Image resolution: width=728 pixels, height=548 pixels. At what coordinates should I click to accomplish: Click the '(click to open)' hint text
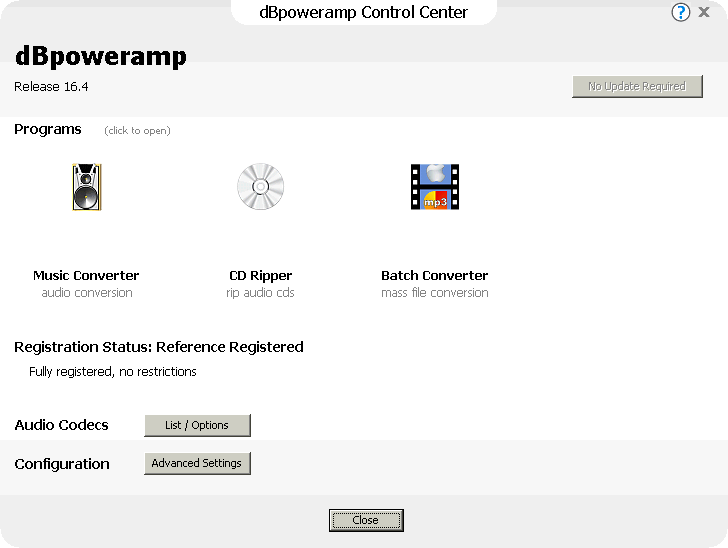137,130
